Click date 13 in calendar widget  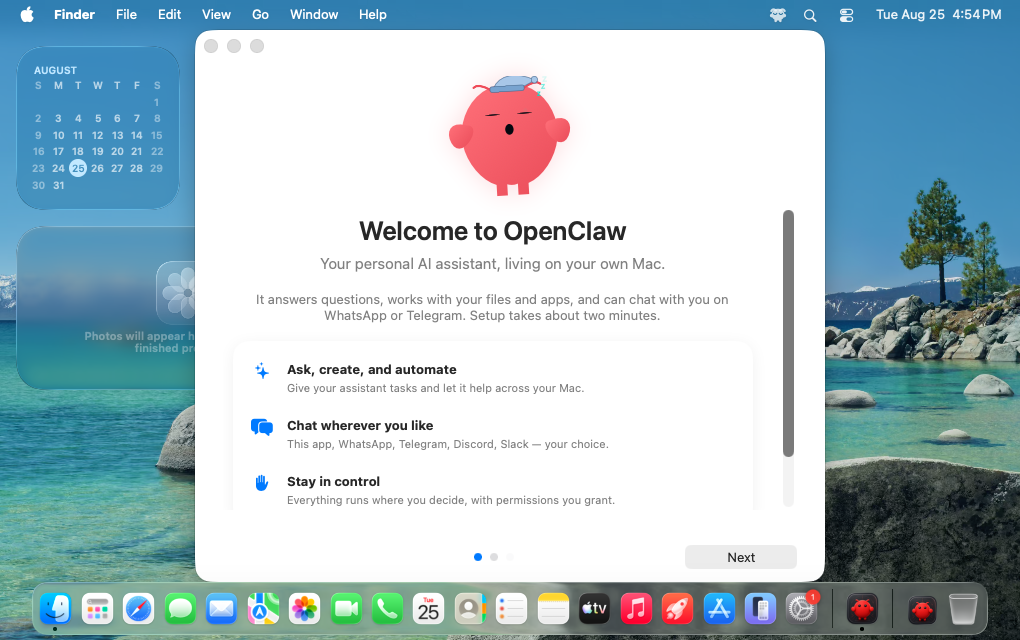(x=117, y=135)
